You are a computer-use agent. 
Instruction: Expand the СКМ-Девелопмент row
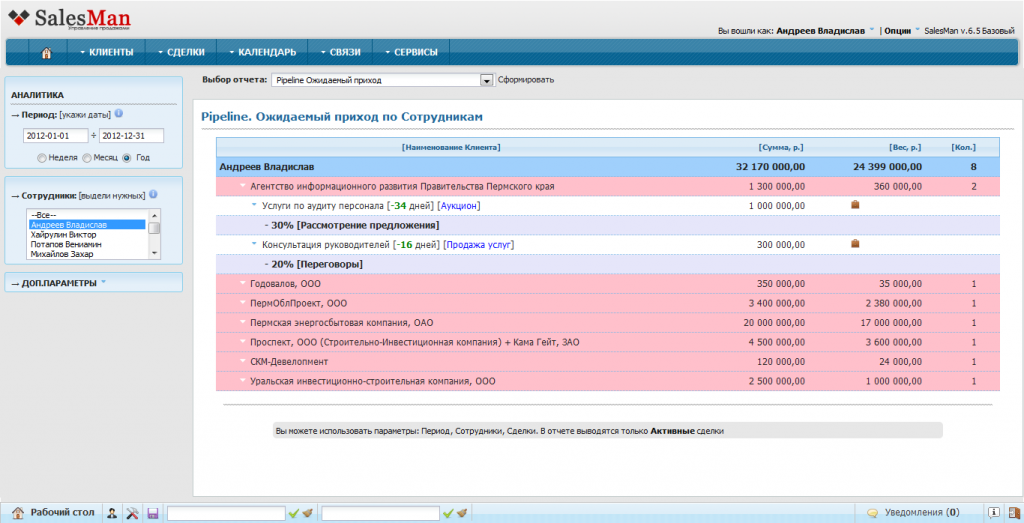[x=244, y=360]
